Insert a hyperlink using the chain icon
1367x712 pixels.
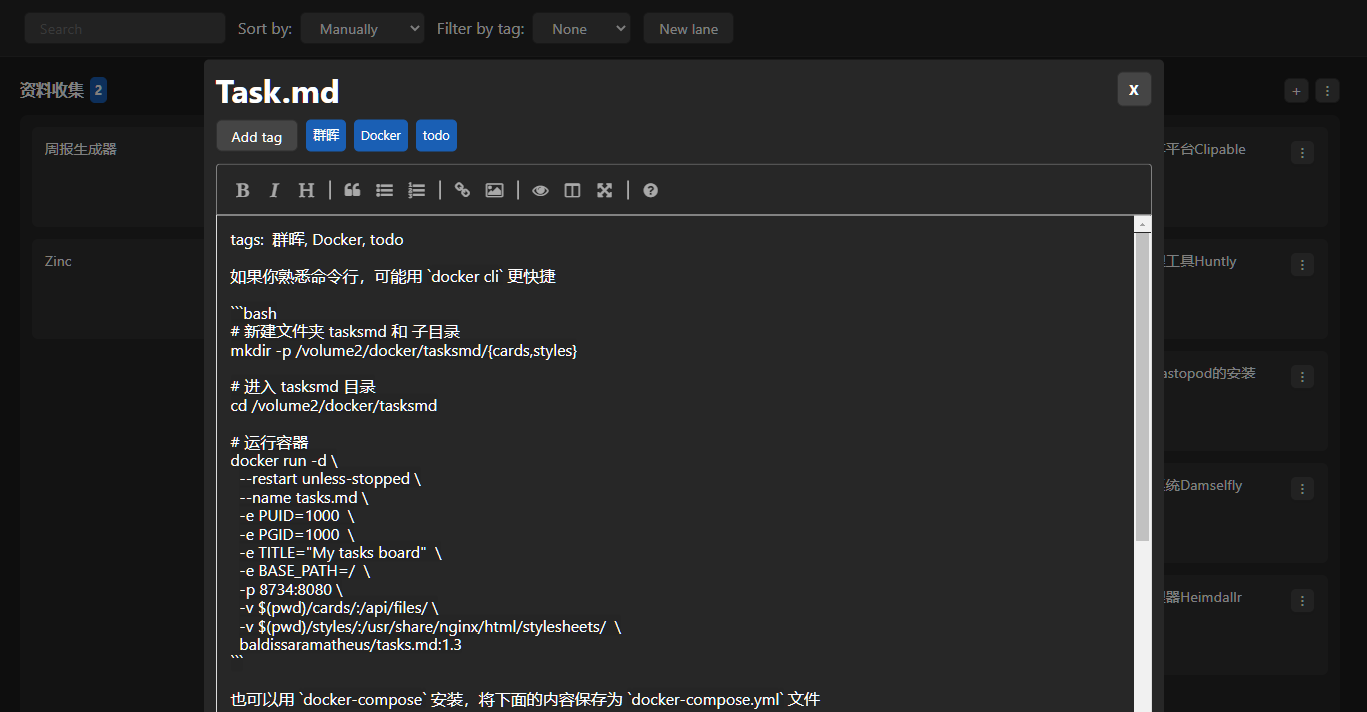point(461,190)
